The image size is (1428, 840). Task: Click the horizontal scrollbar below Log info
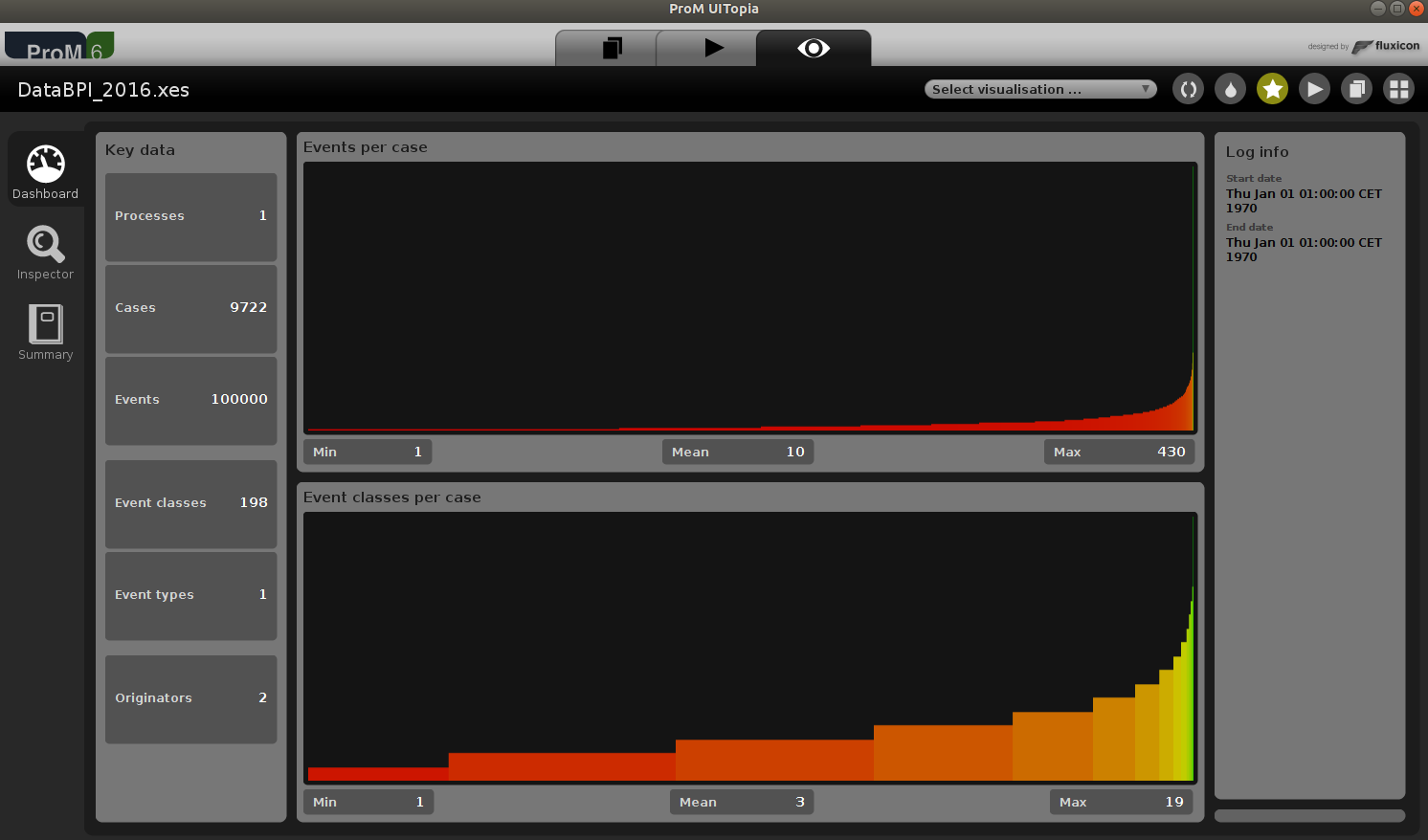1309,815
